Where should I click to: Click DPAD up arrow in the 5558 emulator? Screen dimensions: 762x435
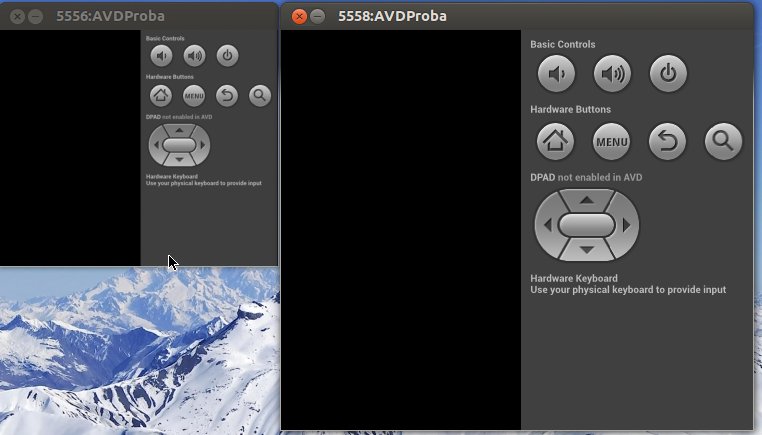pos(587,200)
